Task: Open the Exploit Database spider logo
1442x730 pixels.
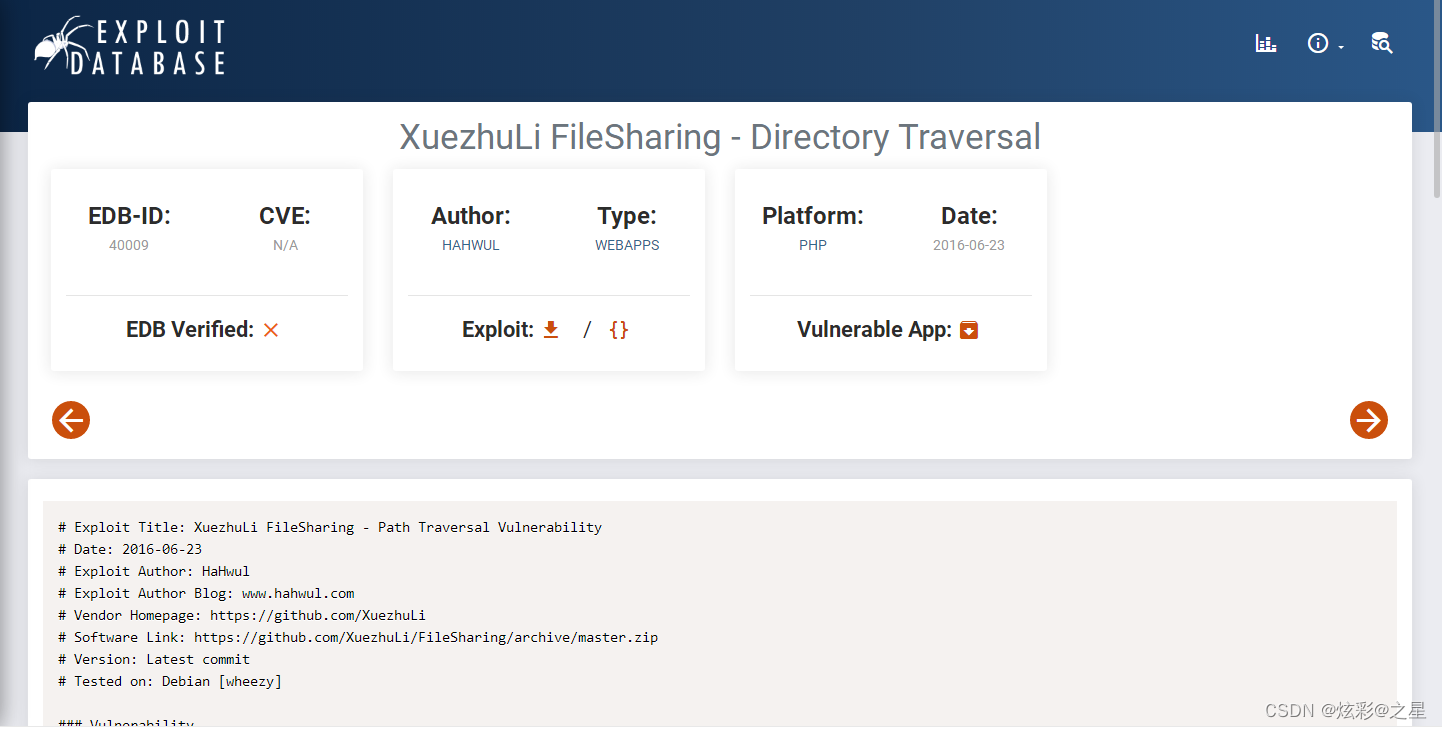Action: [130, 45]
